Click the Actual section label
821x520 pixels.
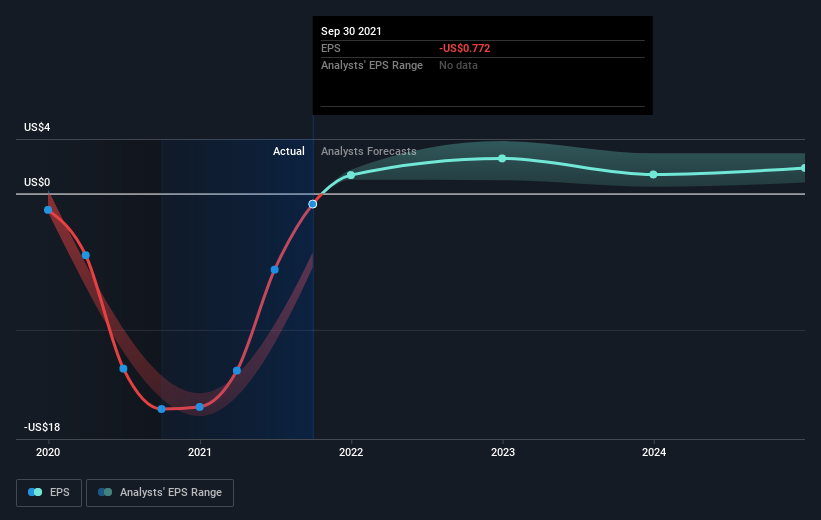point(289,151)
